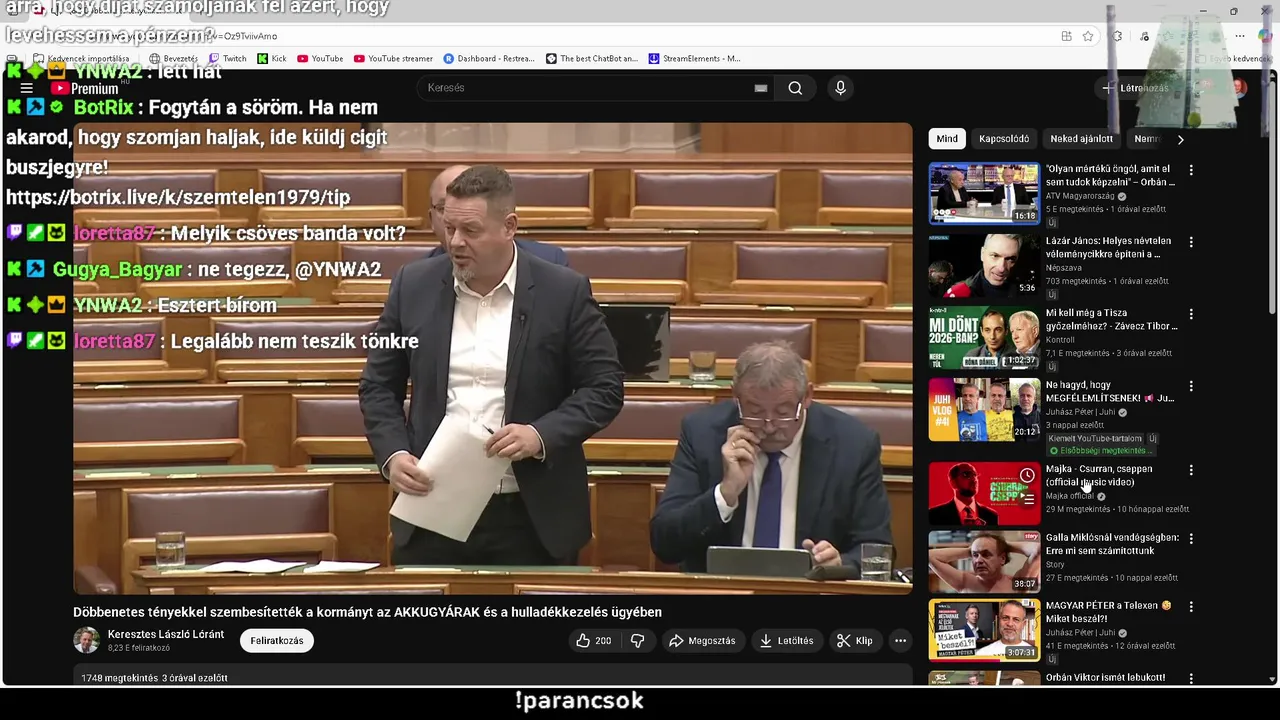This screenshot has width=1280, height=720.
Task: Open the Kick bookmark
Action: [x=272, y=58]
